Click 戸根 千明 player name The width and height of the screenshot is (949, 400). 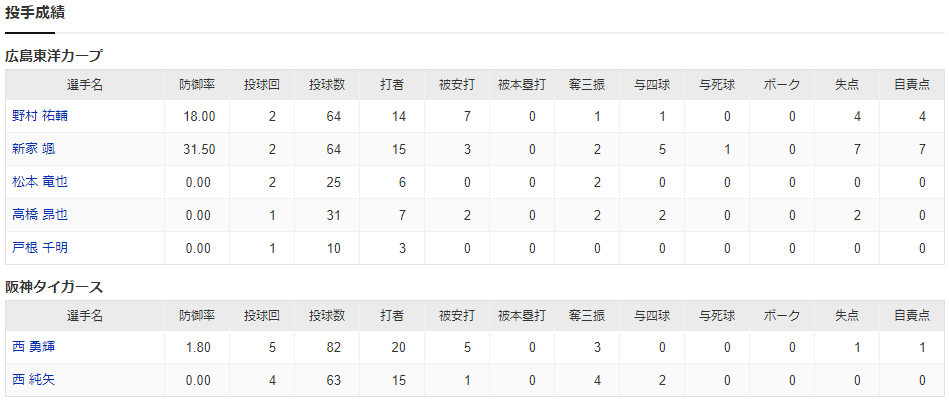pyautogui.click(x=40, y=247)
